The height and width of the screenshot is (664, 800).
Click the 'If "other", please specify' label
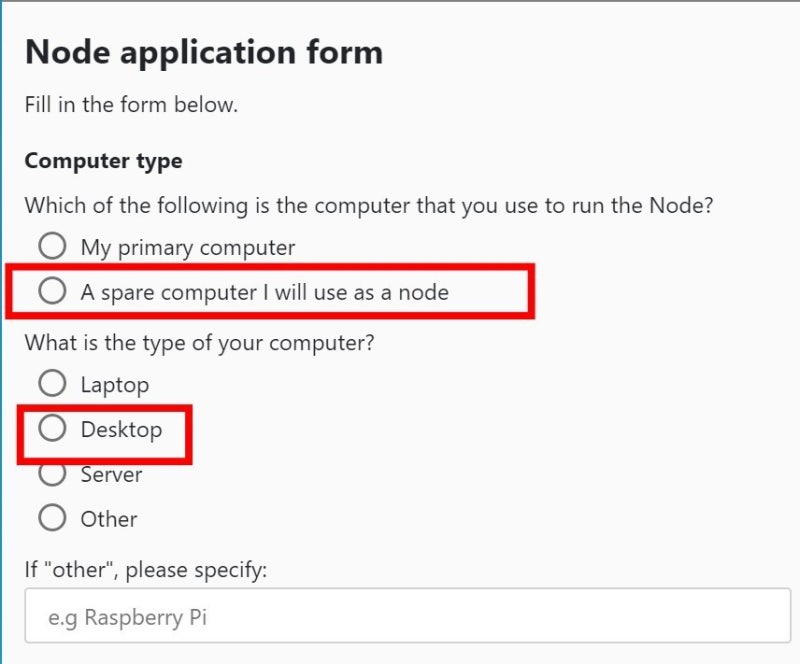coord(146,570)
